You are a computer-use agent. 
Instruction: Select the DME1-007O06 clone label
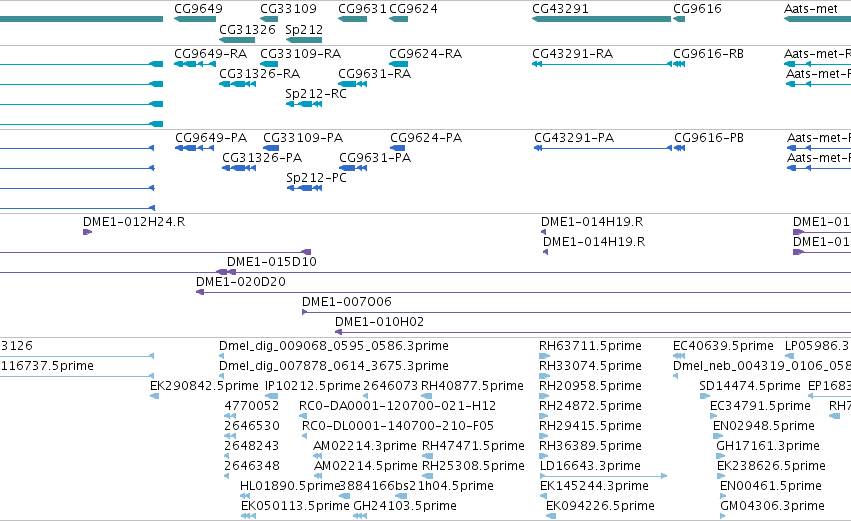pos(347,302)
